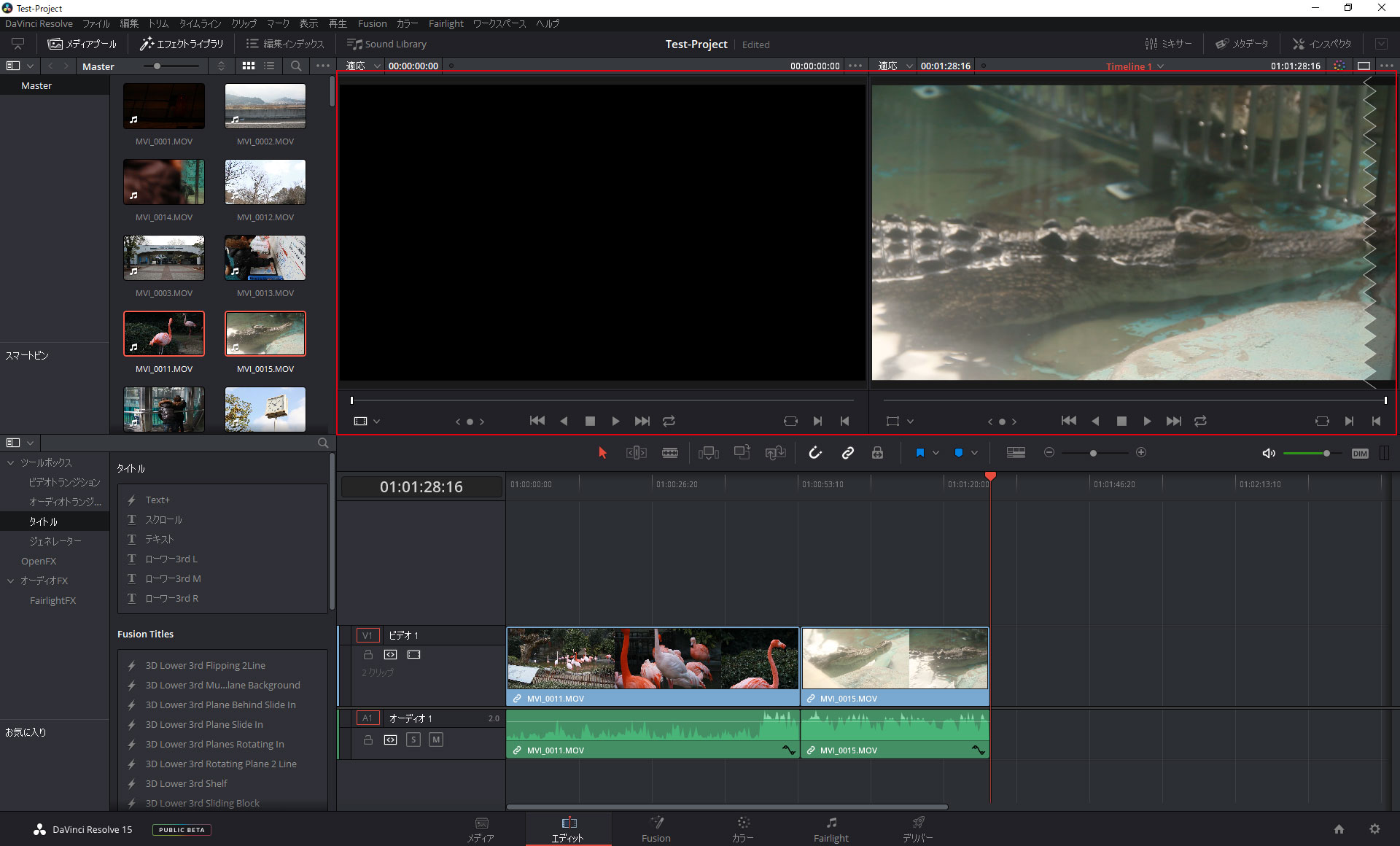Select the MVI_0011.MOV media pool thumbnail
Viewport: 1400px width, 846px height.
tap(164, 333)
